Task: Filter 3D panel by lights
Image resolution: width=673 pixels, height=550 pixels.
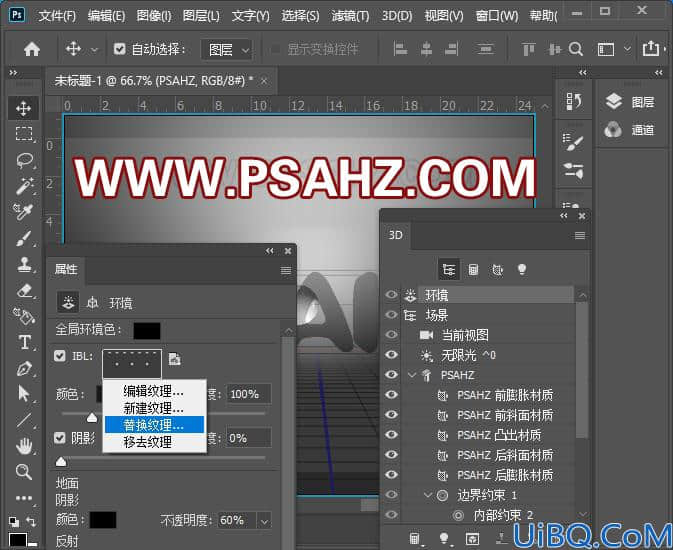Action: (x=522, y=270)
